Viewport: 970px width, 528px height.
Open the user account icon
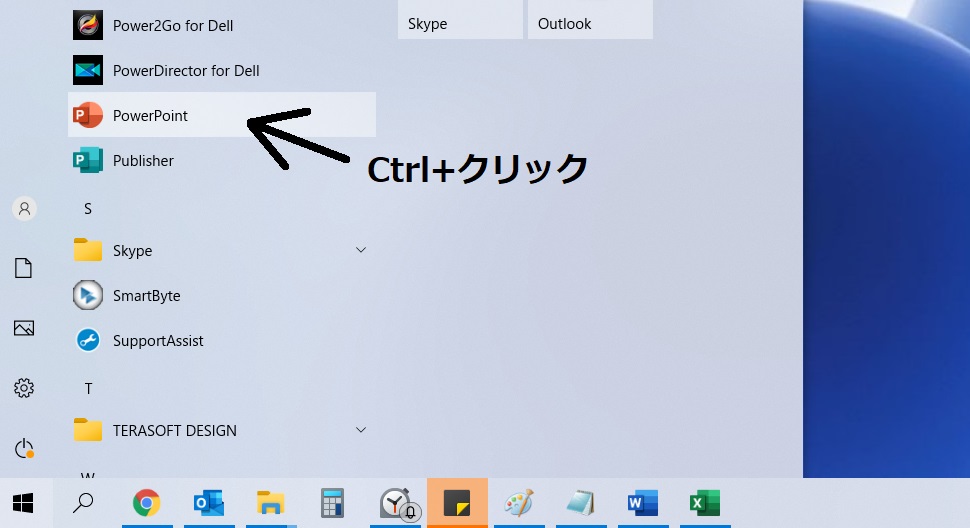[x=24, y=209]
